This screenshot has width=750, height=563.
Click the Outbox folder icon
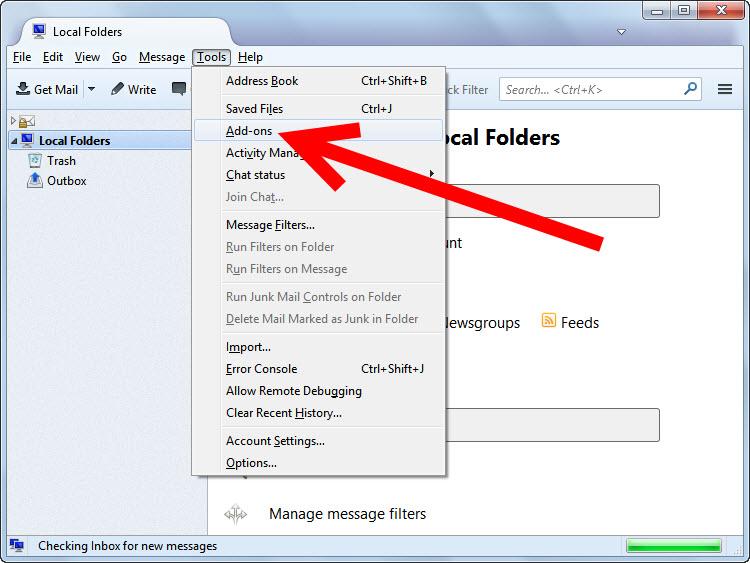[34, 181]
